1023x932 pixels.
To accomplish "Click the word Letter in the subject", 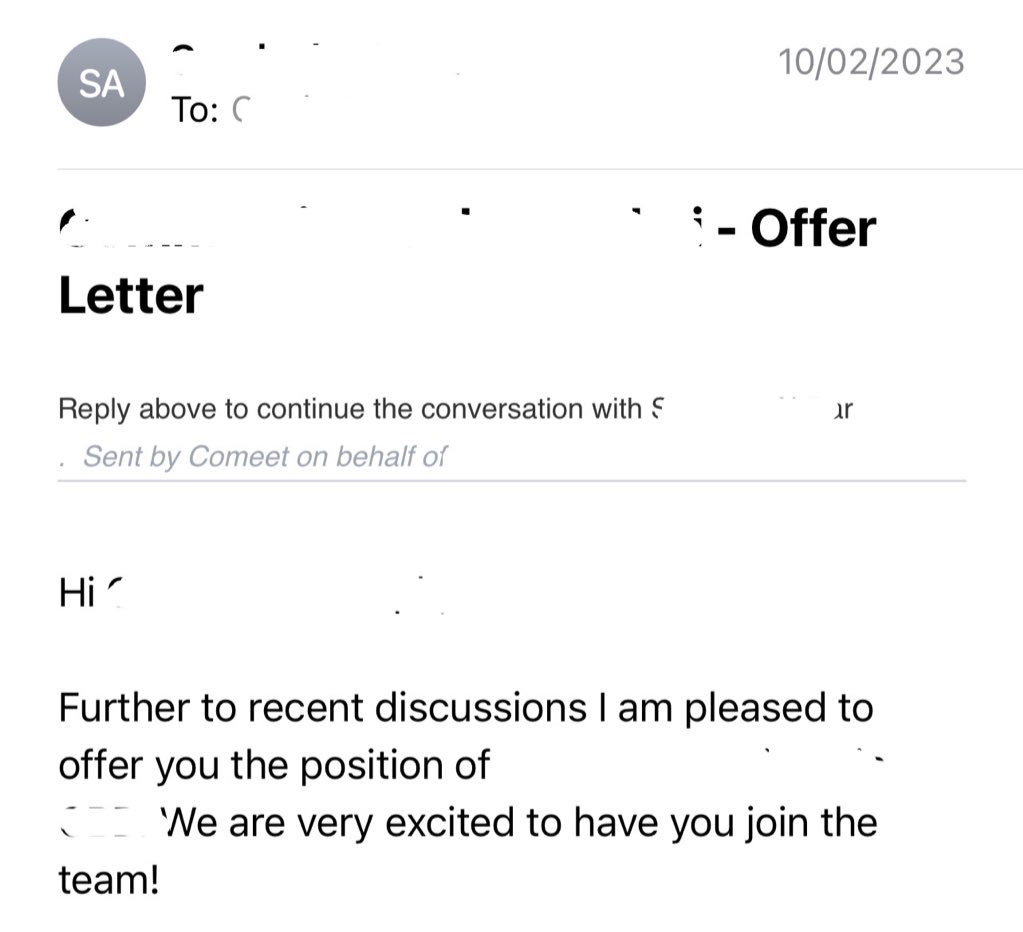I will (131, 296).
